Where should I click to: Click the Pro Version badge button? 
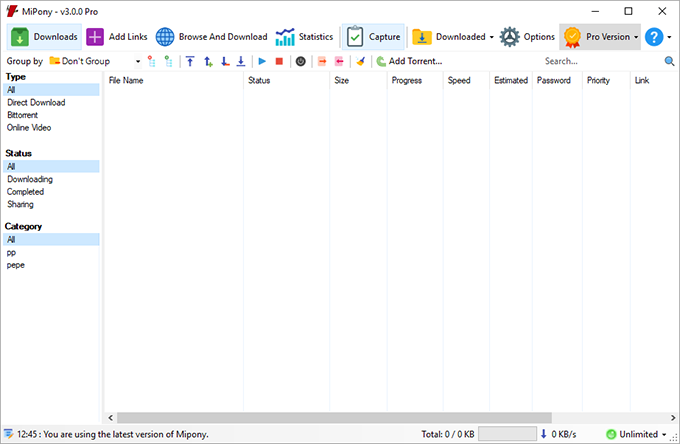click(596, 37)
